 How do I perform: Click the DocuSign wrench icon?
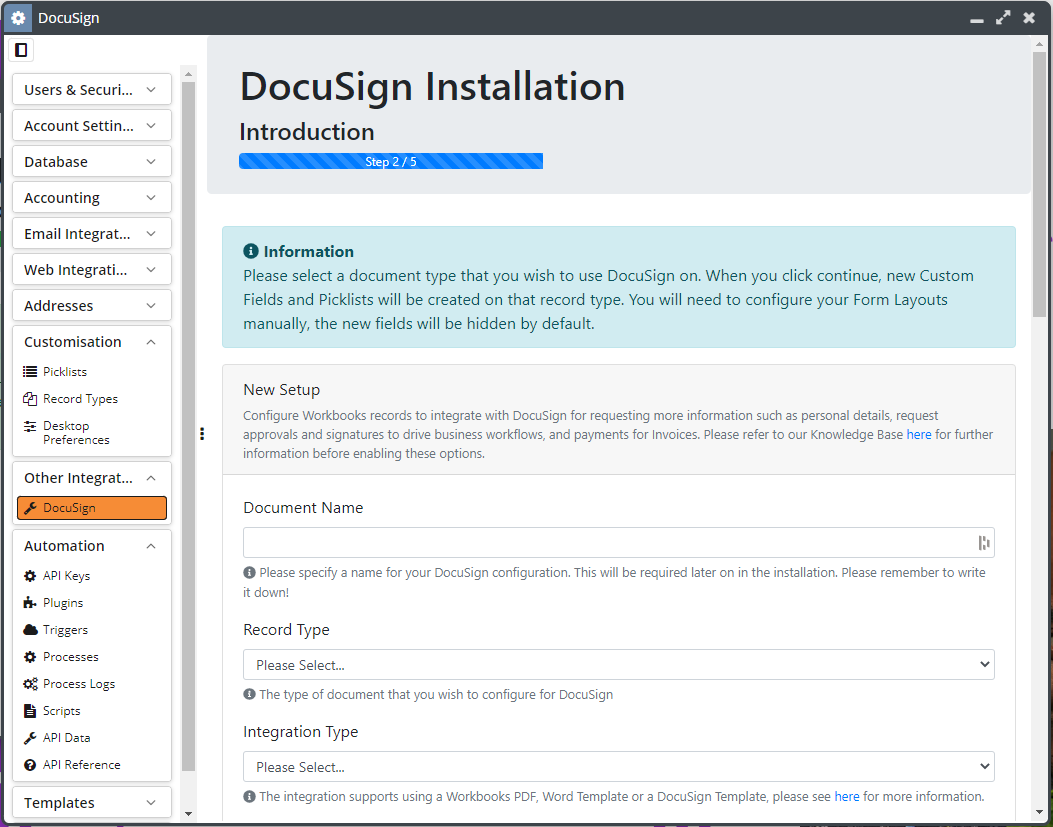(30, 508)
